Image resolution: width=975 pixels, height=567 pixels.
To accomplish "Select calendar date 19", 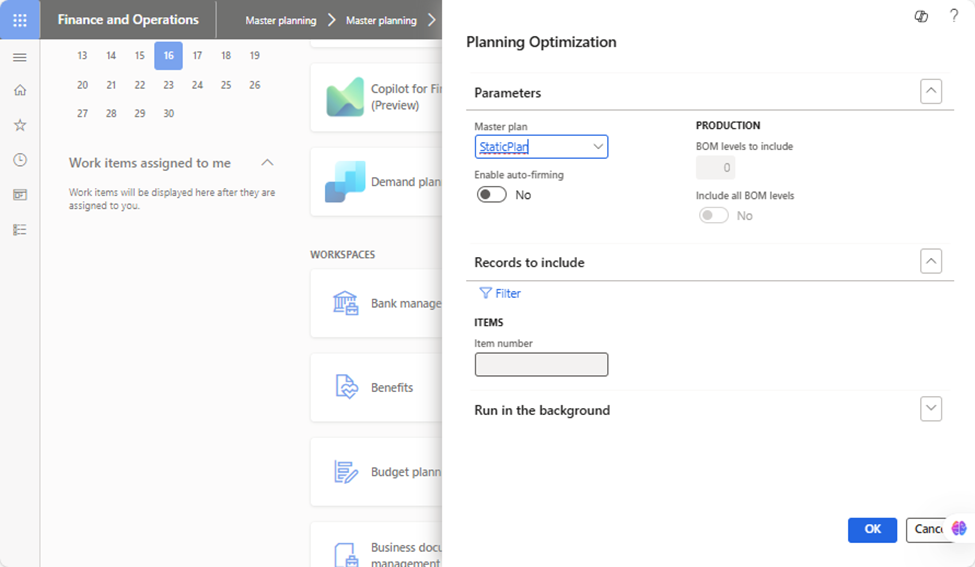I will (x=254, y=55).
